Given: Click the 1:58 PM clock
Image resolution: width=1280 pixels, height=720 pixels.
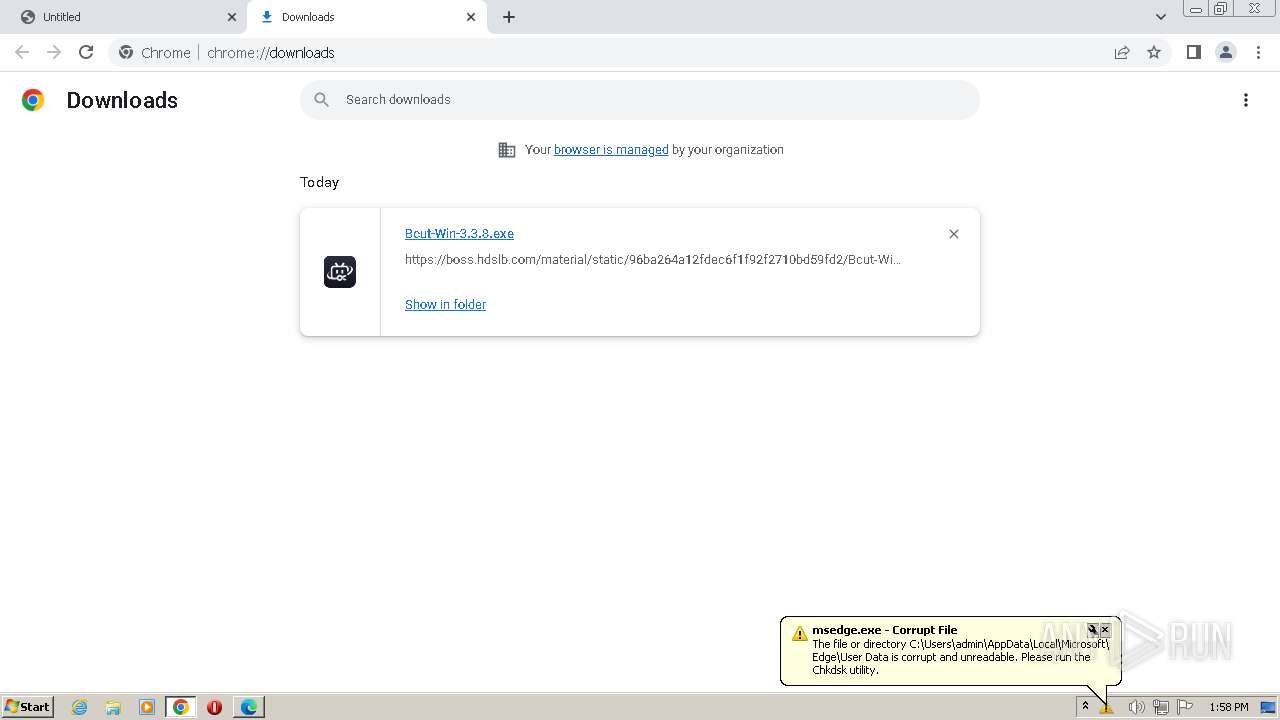Looking at the screenshot, I should click(x=1228, y=707).
